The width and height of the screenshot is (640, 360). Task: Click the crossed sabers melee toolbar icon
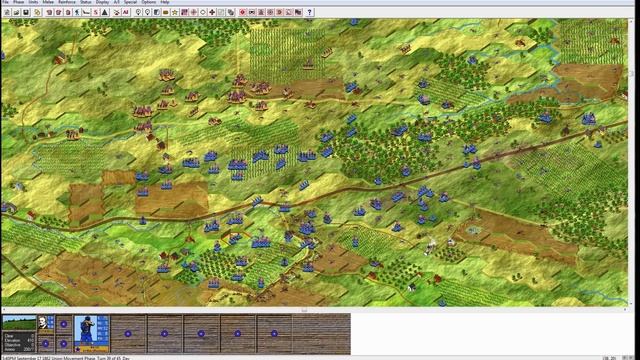[117, 12]
